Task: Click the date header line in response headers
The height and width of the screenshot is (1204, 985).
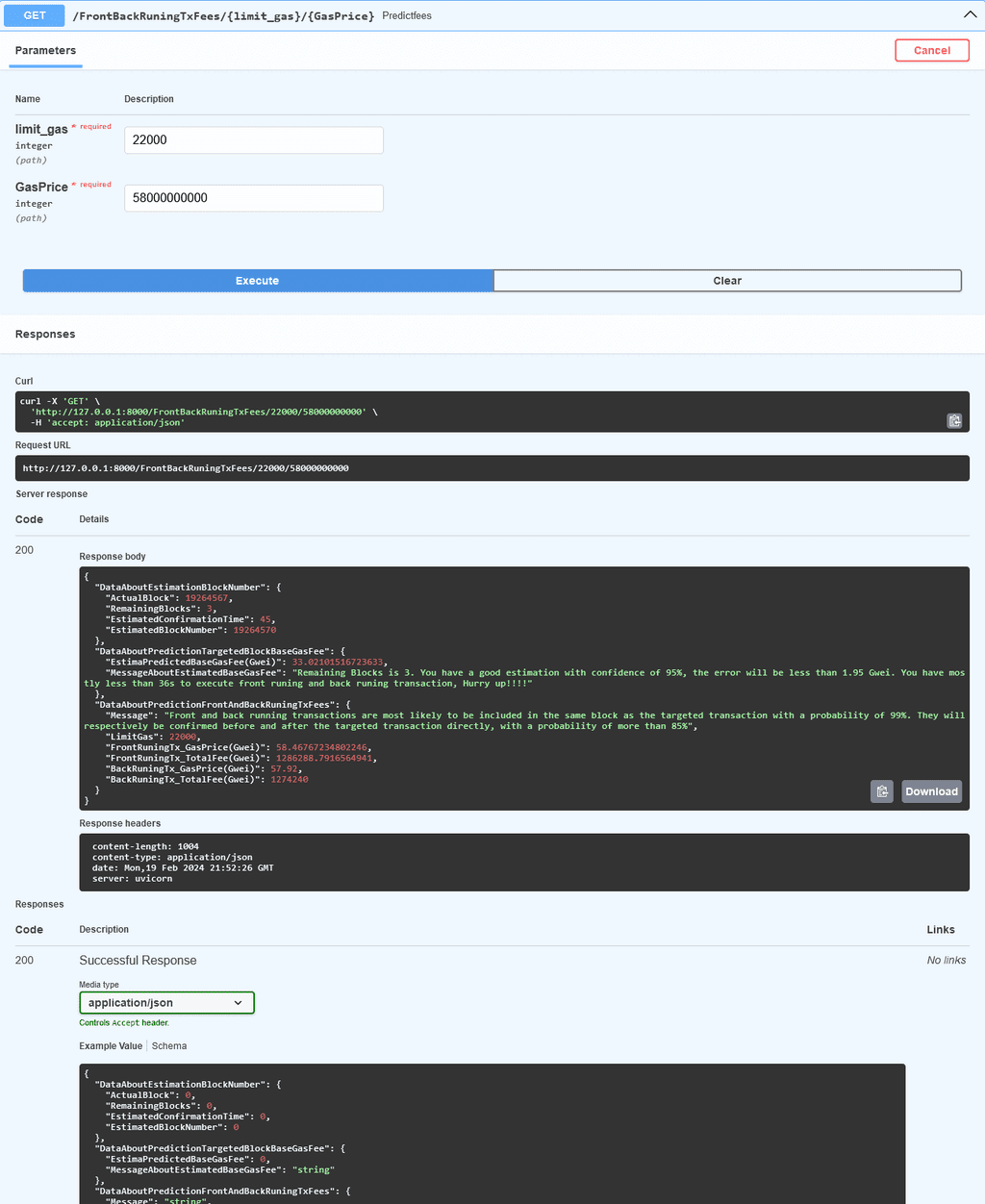Action: [183, 867]
